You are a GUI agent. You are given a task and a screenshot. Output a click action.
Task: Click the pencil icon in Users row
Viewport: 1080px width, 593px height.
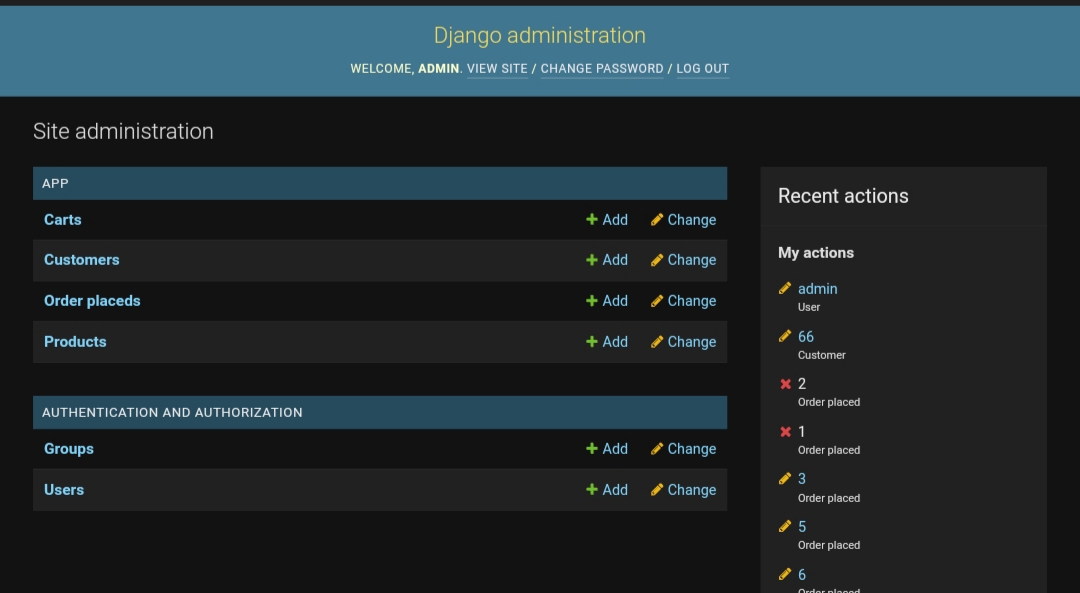pos(657,490)
